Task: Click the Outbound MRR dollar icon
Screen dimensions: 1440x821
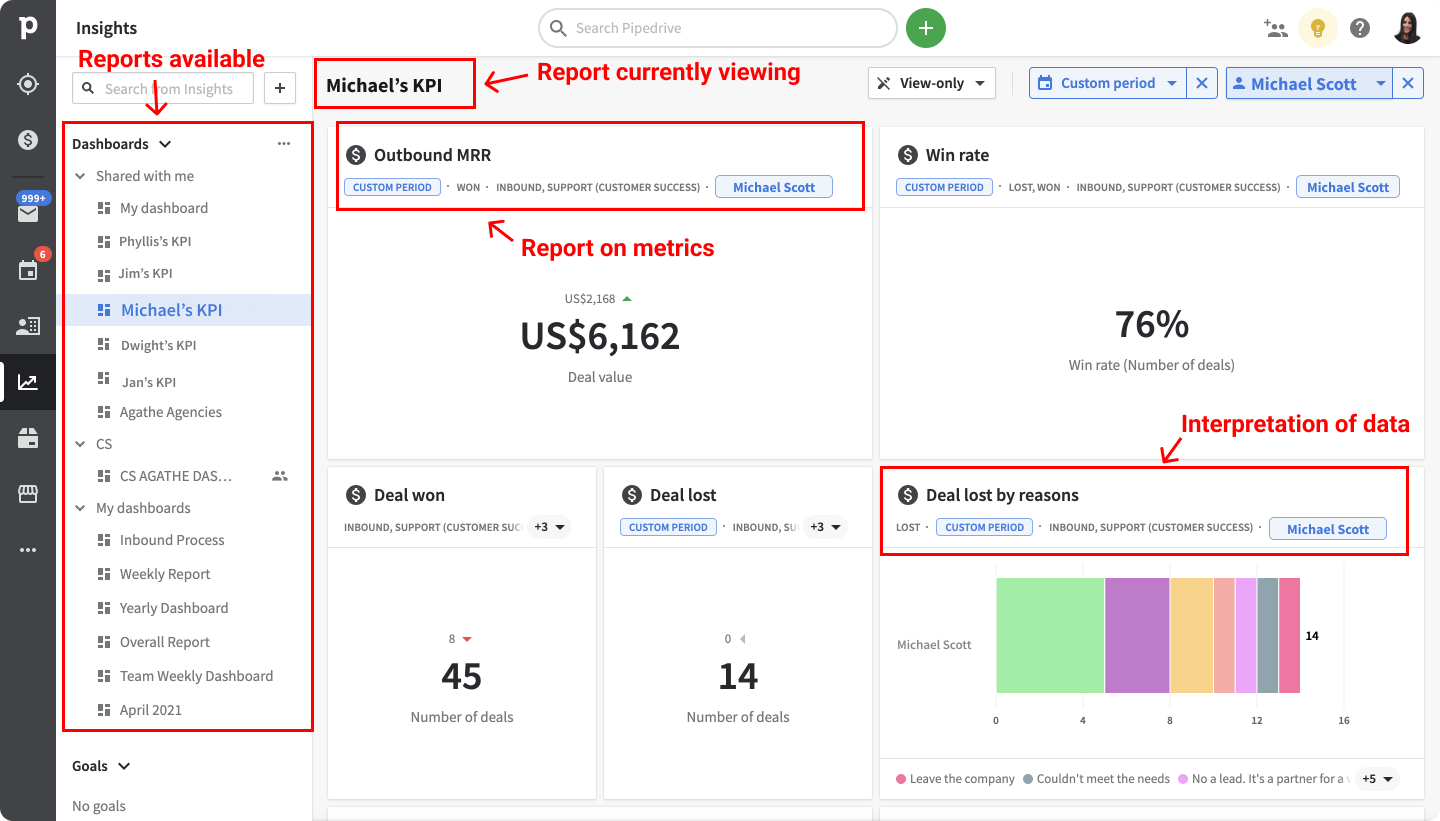Action: click(x=356, y=155)
